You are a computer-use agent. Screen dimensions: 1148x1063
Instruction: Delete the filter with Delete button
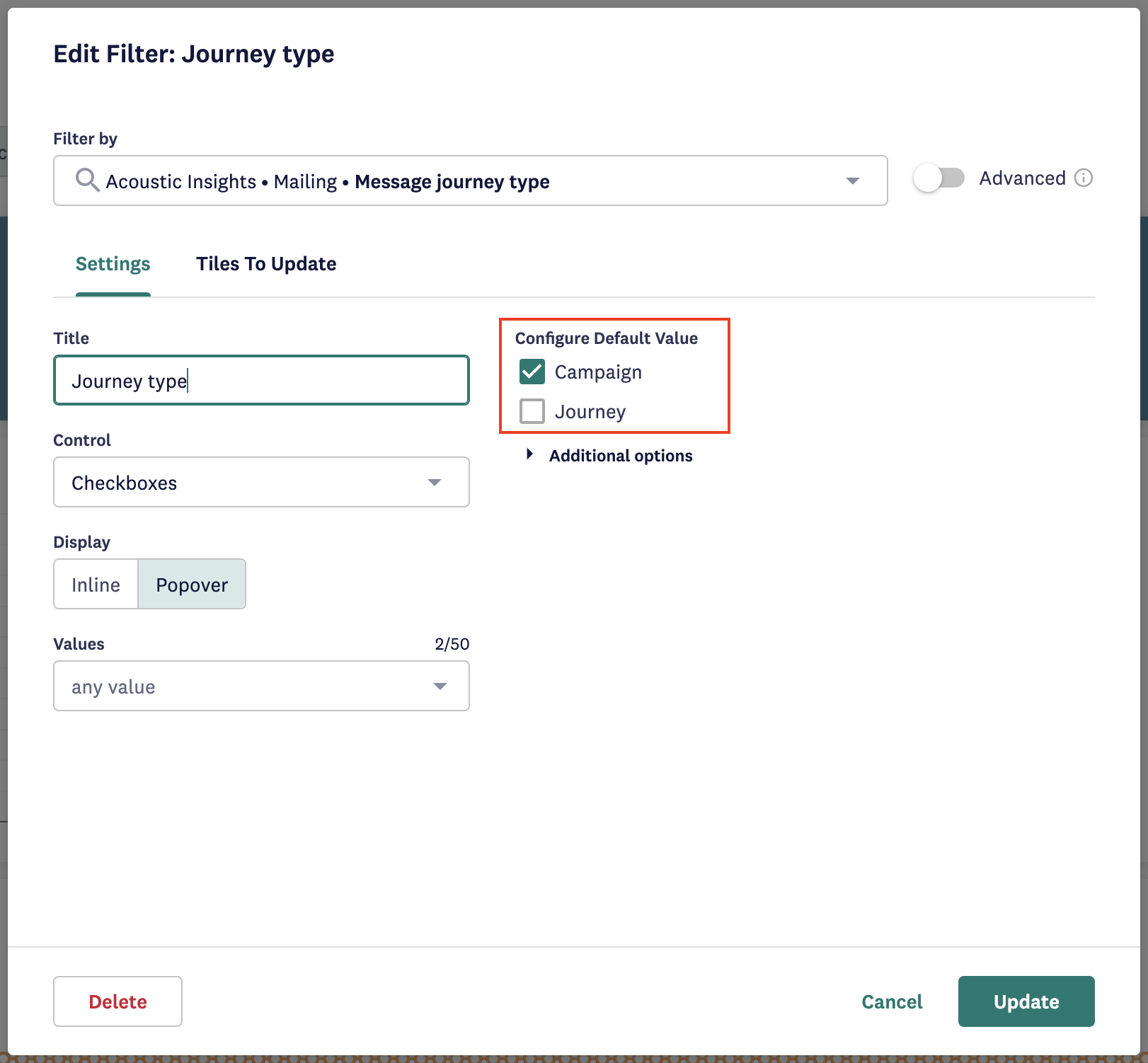117,1001
